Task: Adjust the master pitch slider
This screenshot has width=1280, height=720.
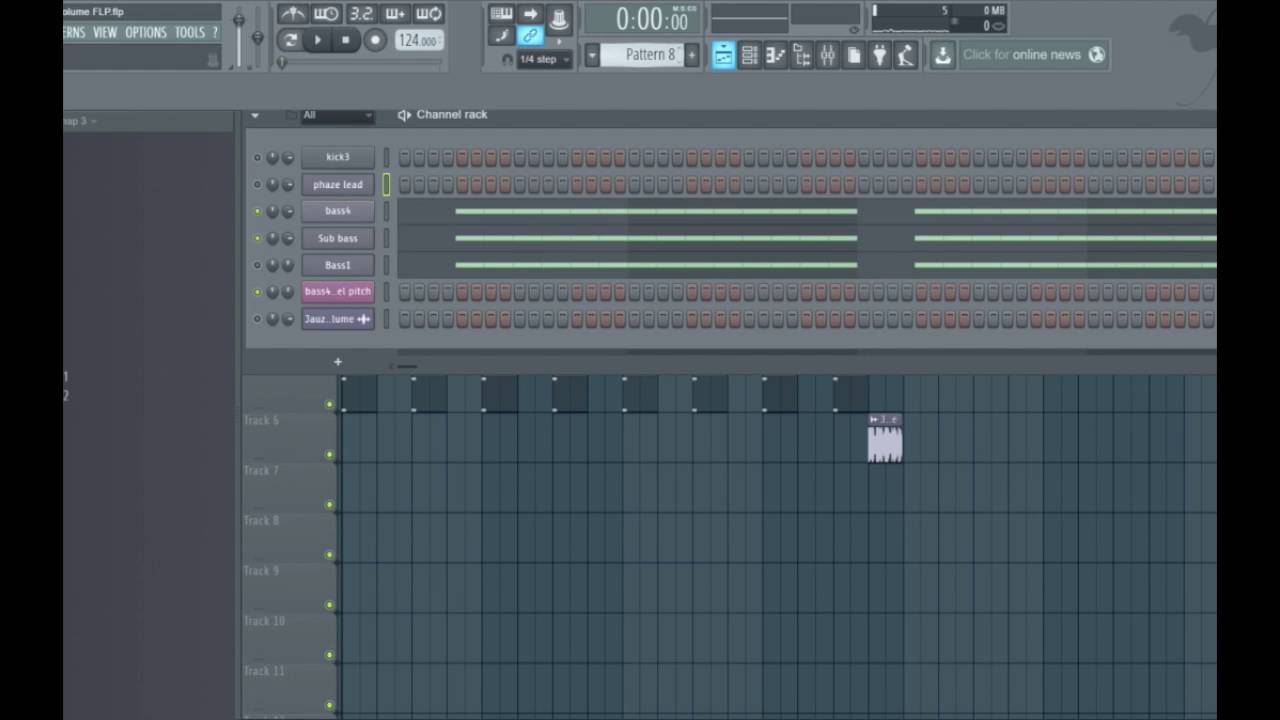Action: (257, 36)
